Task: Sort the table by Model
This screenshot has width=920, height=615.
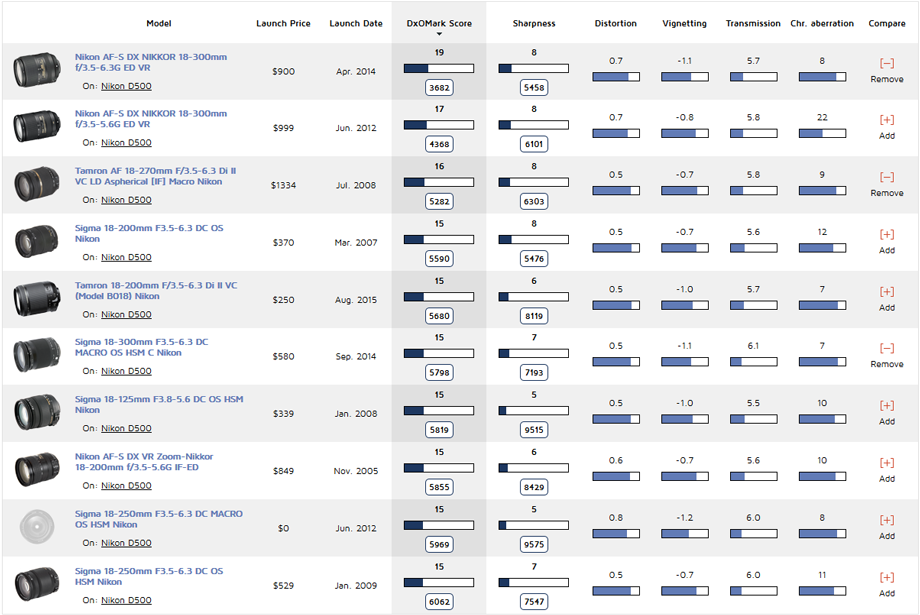Action: pos(158,23)
